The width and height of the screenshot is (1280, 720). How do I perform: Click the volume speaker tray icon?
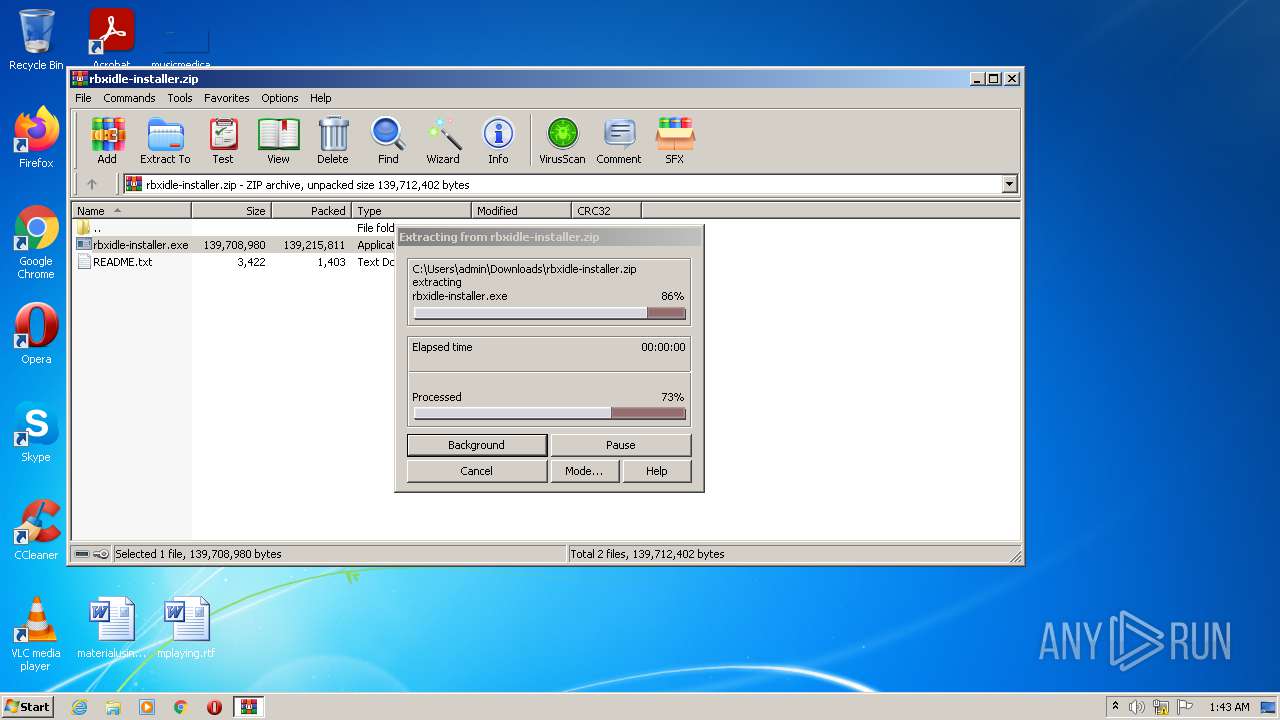1137,707
